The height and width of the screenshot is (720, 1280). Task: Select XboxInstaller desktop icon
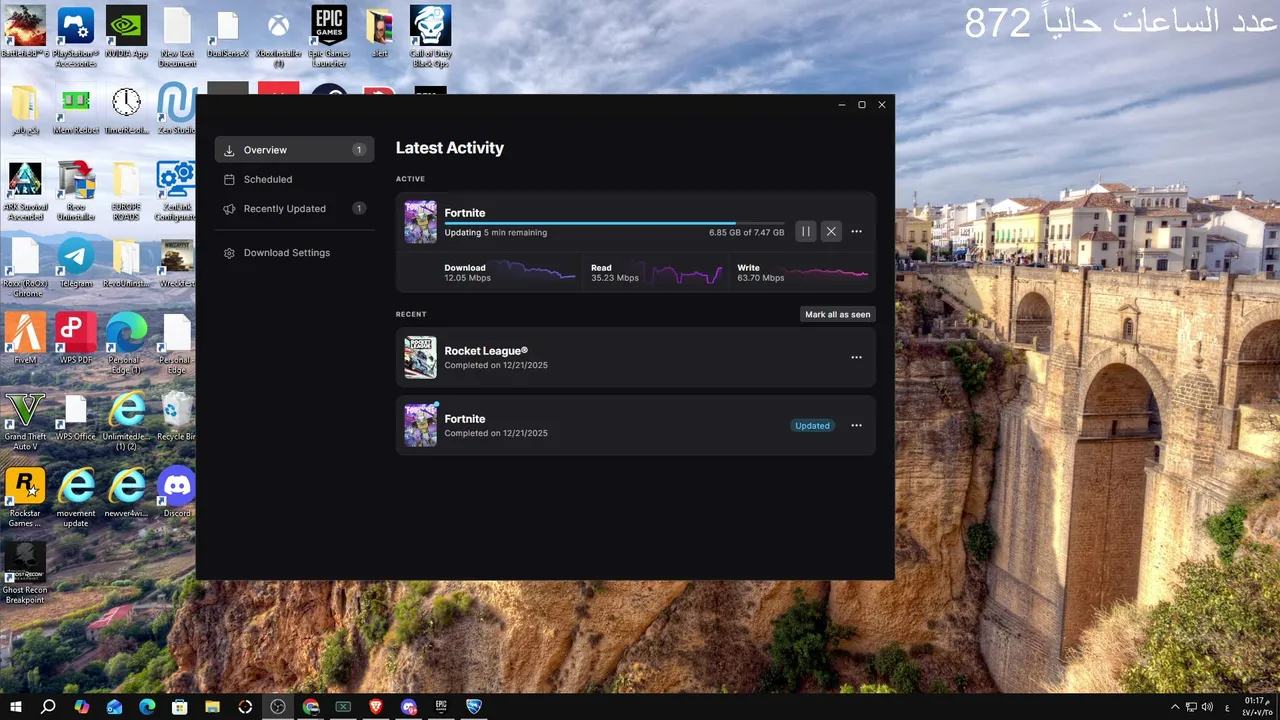(x=278, y=37)
